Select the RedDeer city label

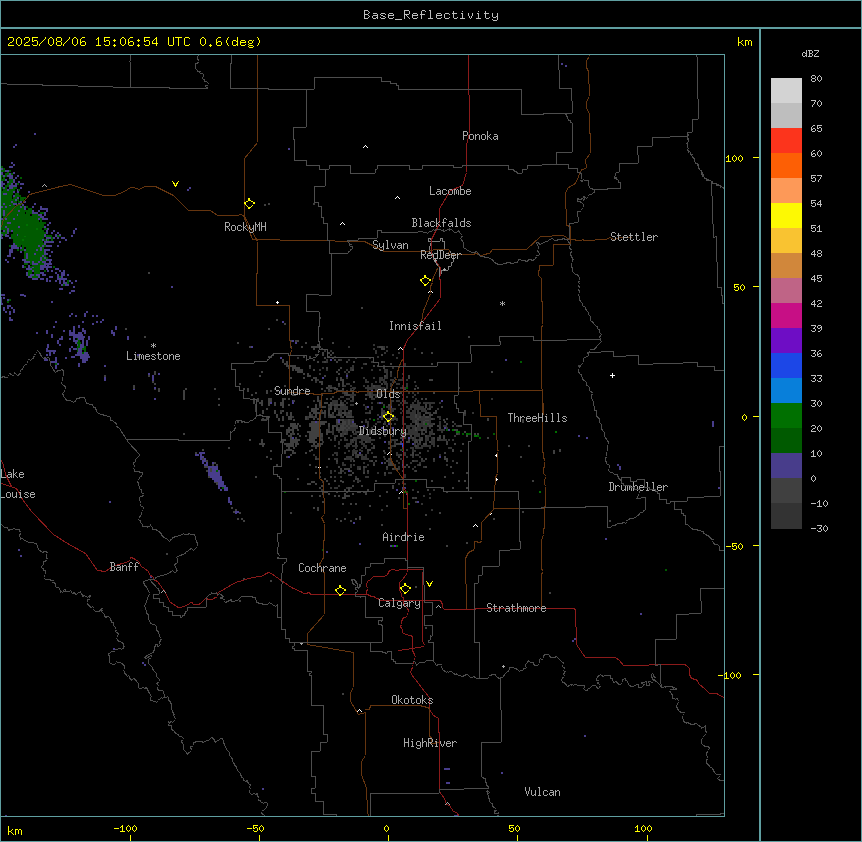click(x=440, y=255)
